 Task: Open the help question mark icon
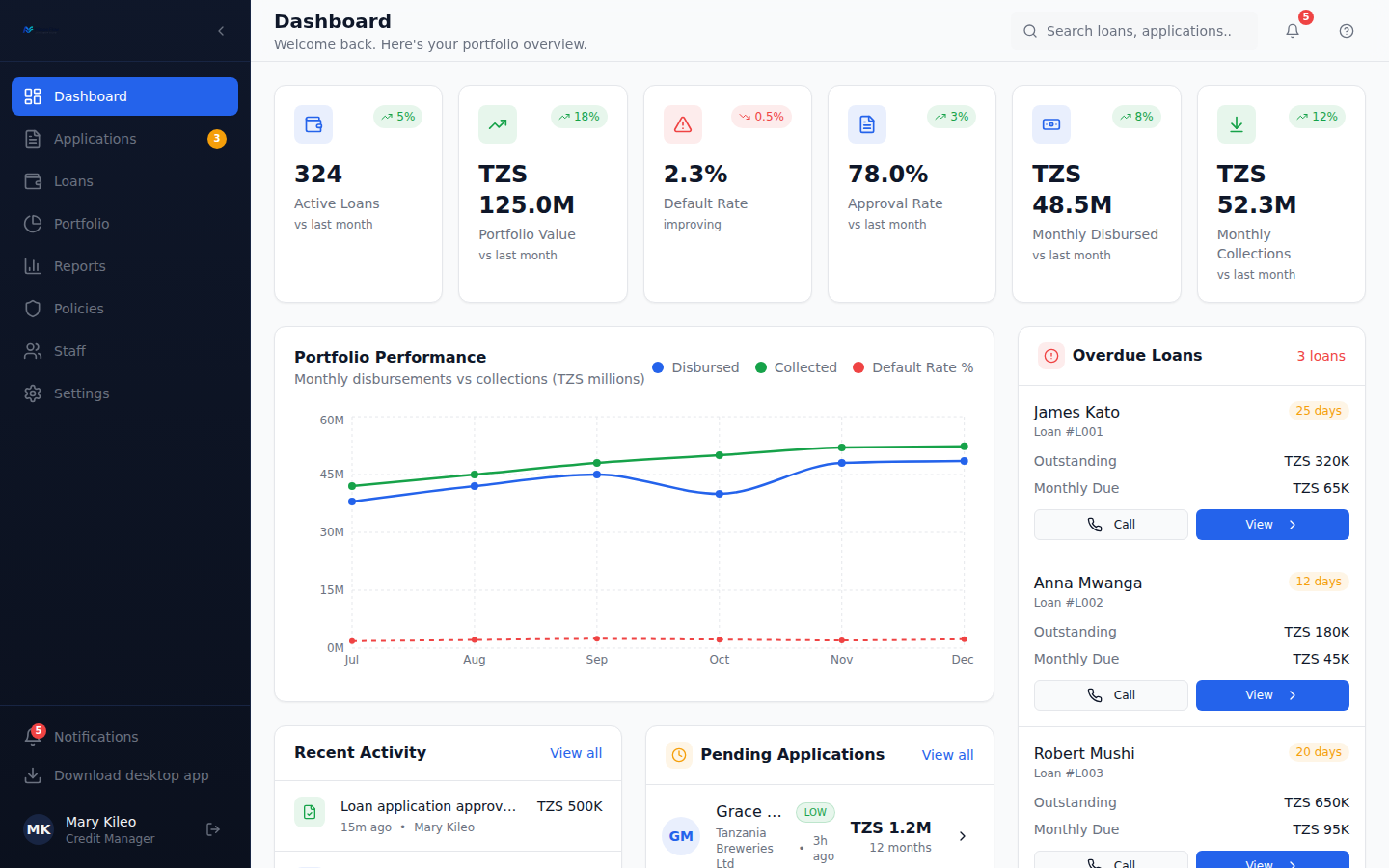point(1347,31)
